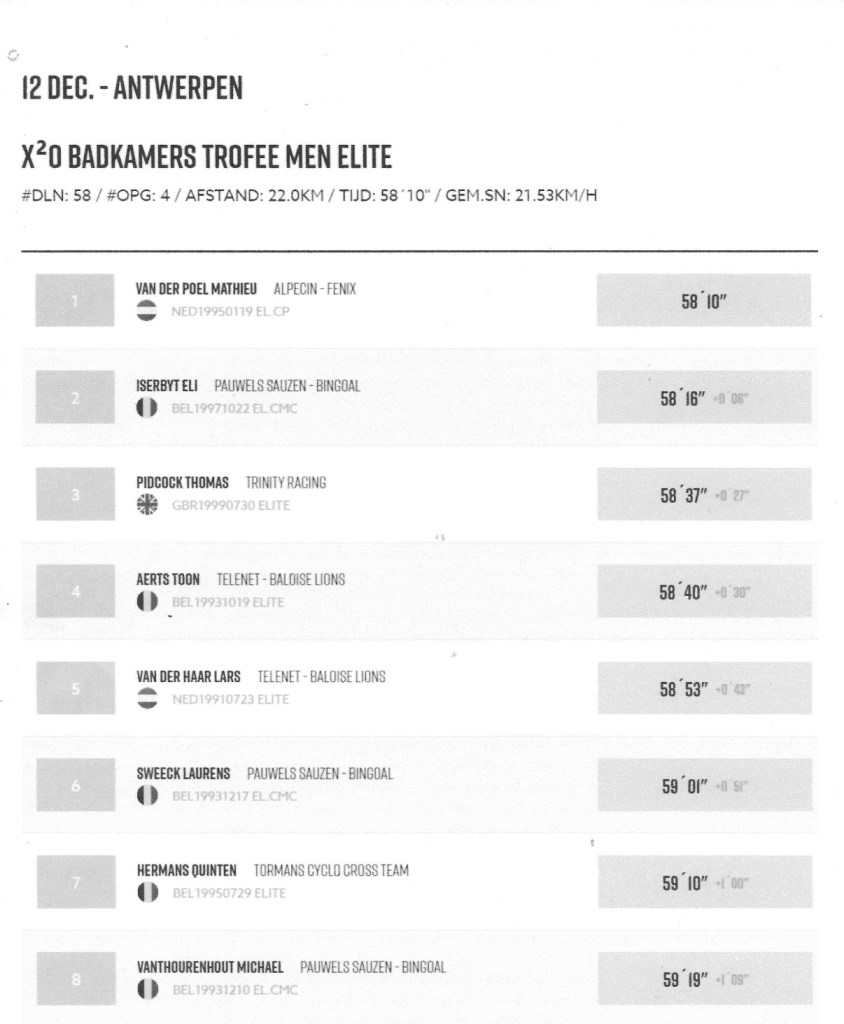Click the 58'16" time box for Iserbyt

point(703,397)
